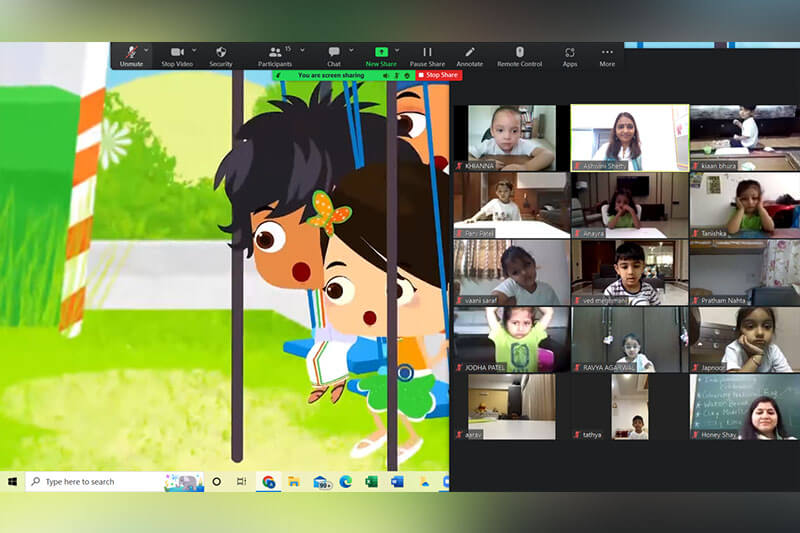
Task: Open Mail app with 99+ badge
Action: click(x=321, y=482)
